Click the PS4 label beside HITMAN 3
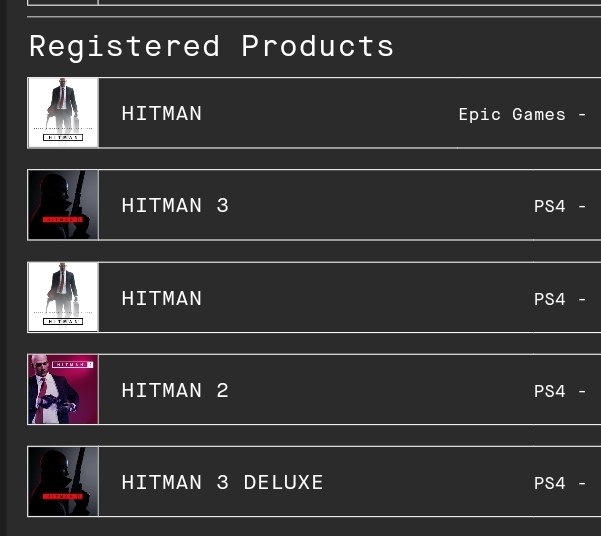This screenshot has width=601, height=536. [550, 206]
